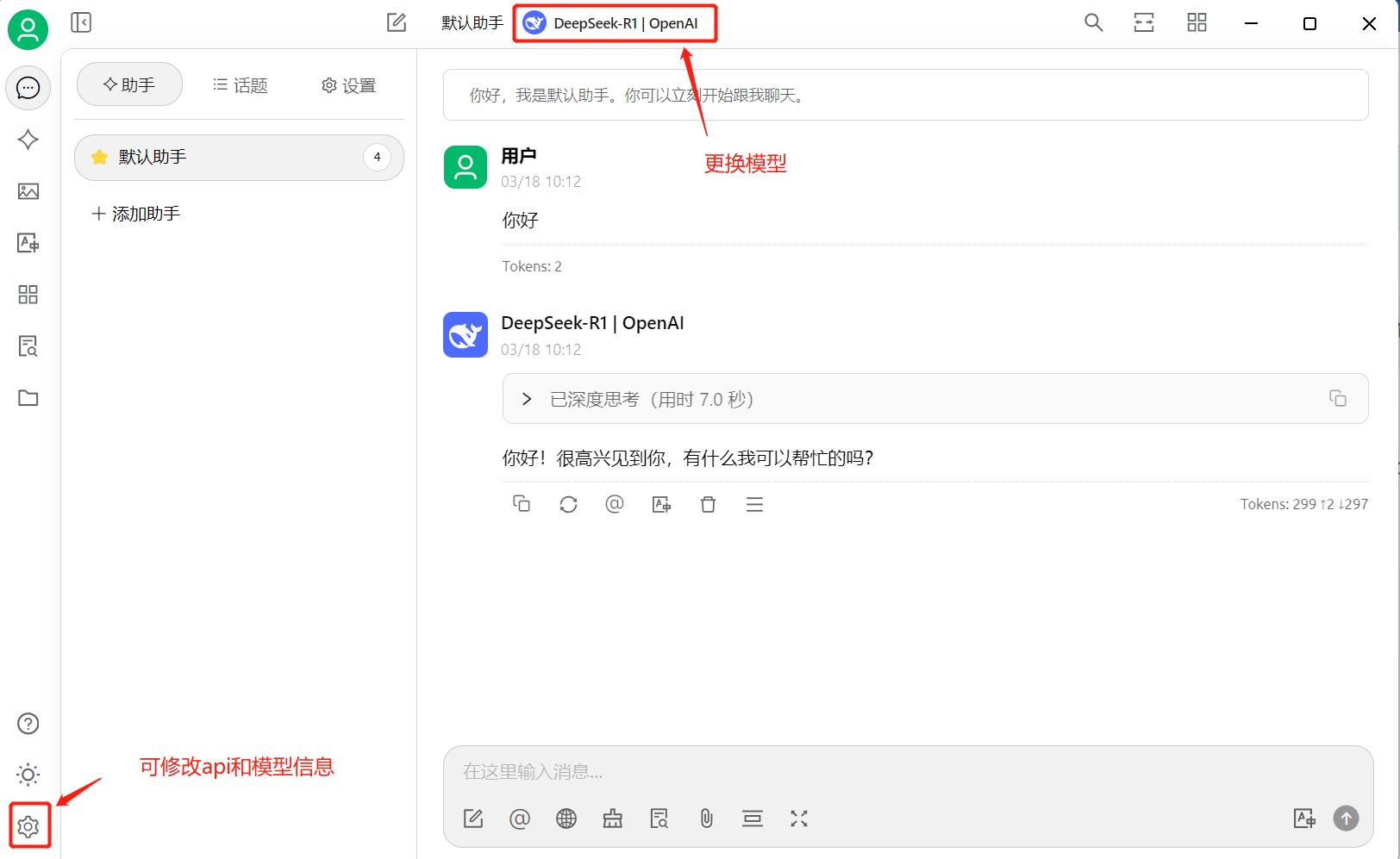
Task: Expand the deep thinking section
Action: coord(527,399)
